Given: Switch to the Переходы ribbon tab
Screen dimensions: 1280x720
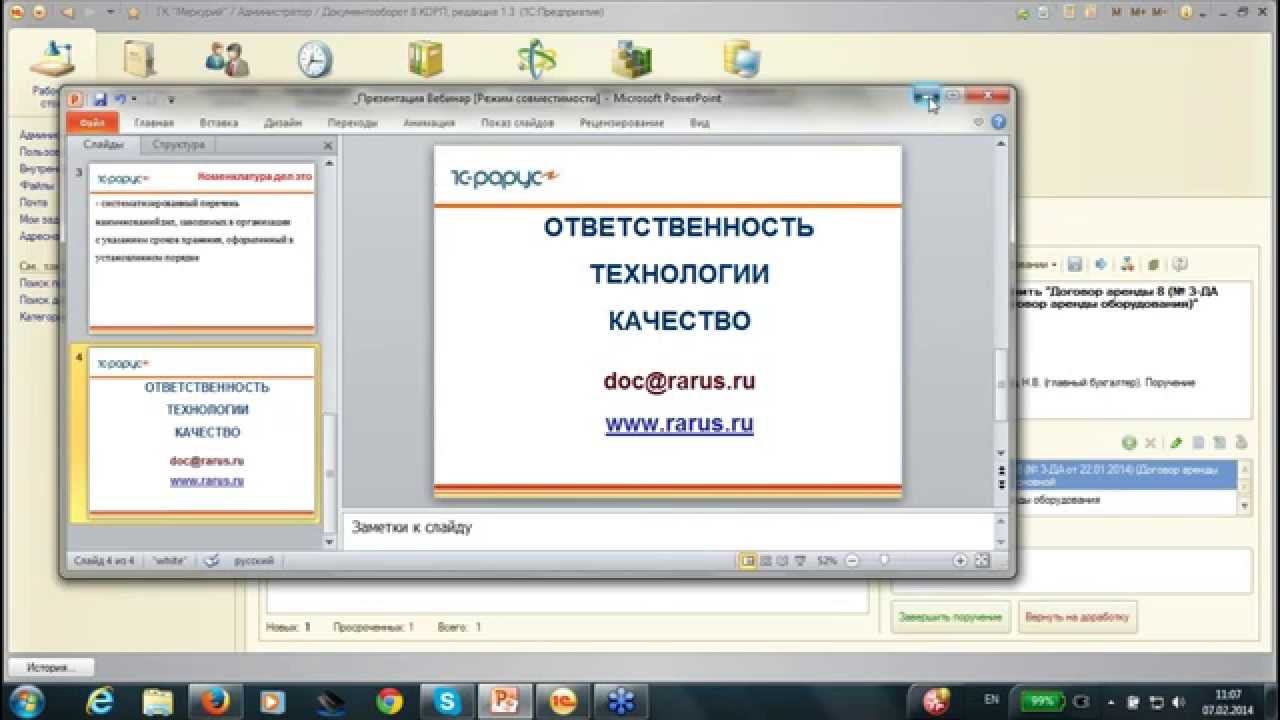Looking at the screenshot, I should (x=352, y=123).
